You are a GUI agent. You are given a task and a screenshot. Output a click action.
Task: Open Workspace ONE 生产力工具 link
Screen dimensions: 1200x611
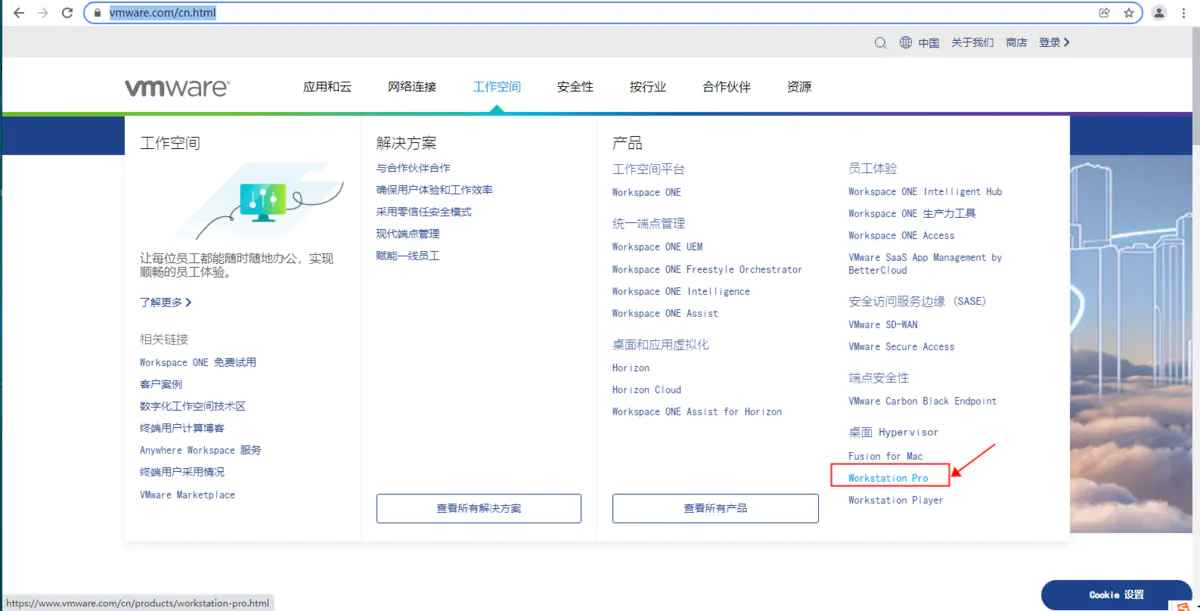coord(912,213)
